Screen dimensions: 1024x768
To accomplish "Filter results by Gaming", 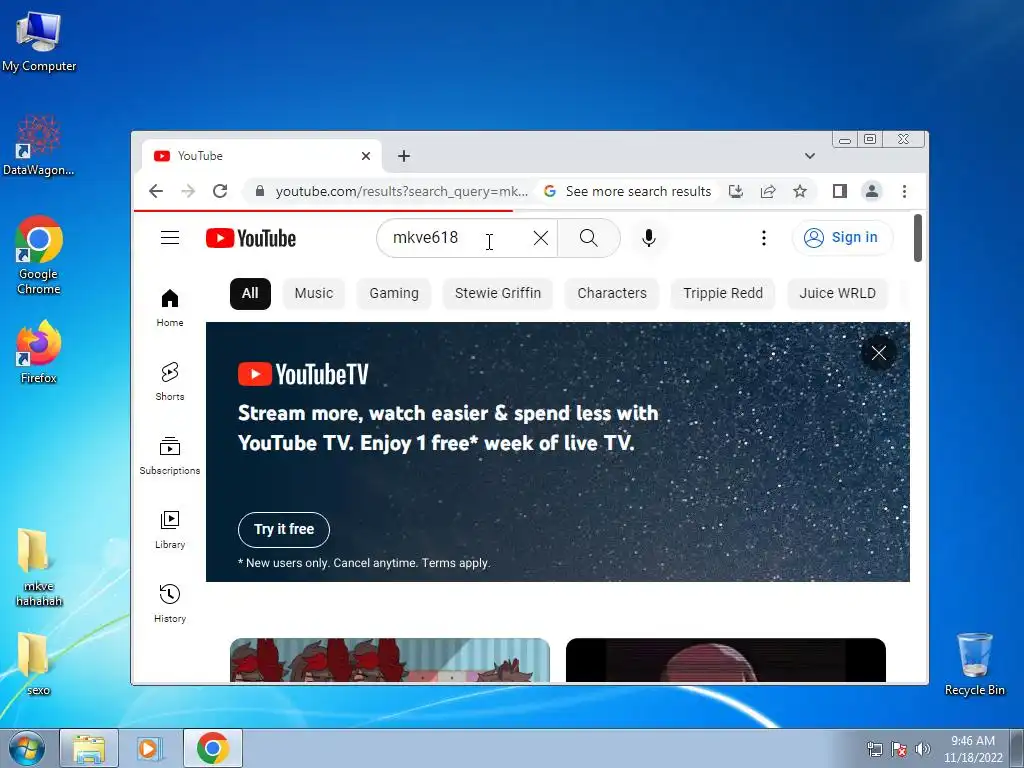I will click(394, 293).
